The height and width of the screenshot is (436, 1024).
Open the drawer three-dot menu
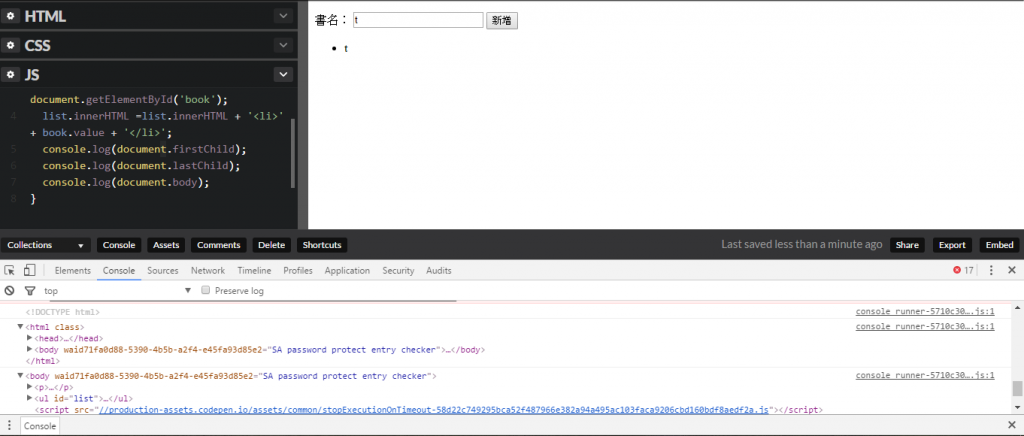click(x=8, y=426)
